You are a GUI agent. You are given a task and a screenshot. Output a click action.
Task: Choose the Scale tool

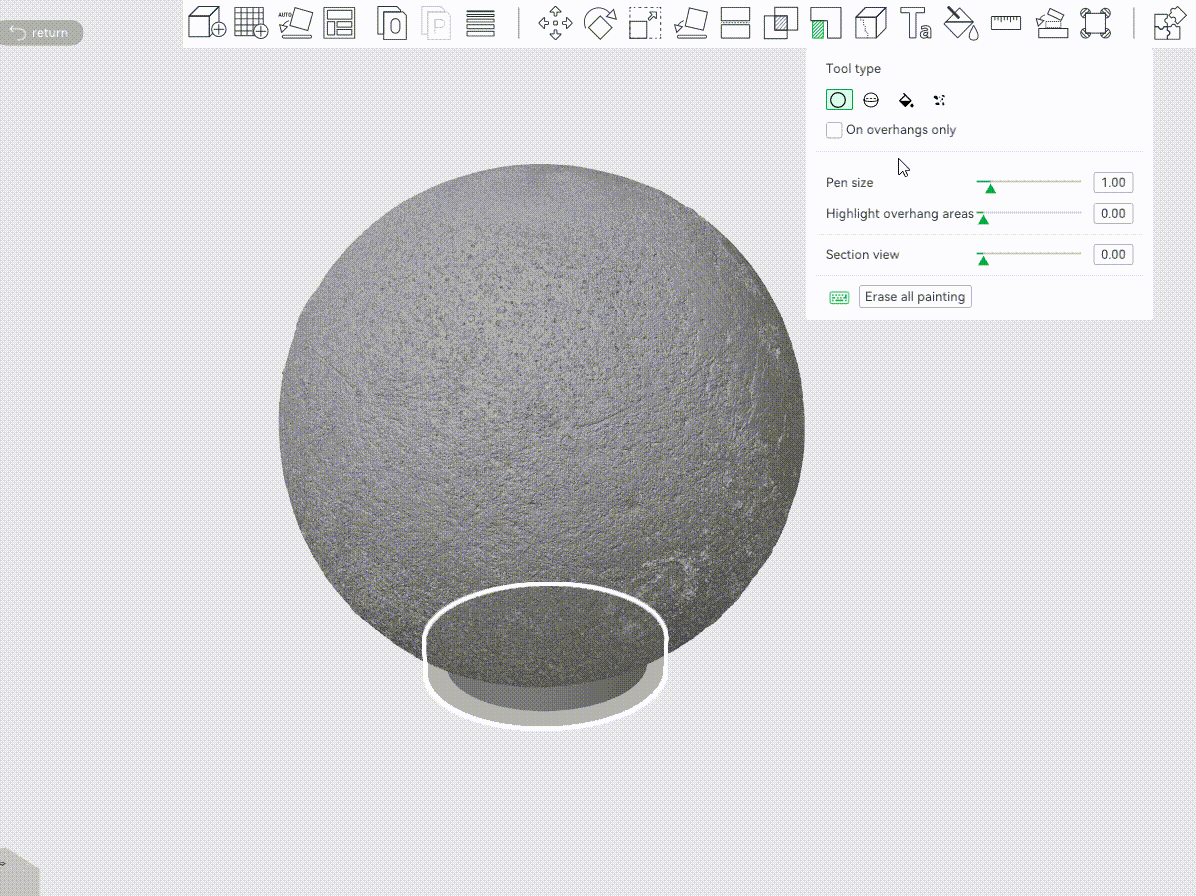[x=645, y=23]
